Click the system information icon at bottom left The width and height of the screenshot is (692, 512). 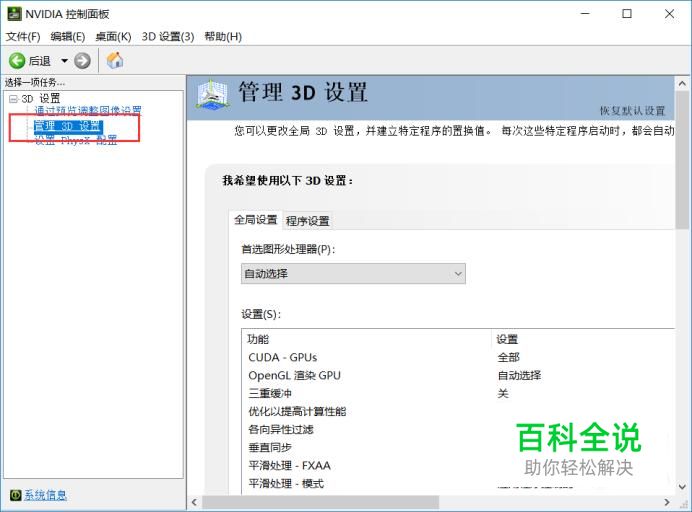coord(15,495)
